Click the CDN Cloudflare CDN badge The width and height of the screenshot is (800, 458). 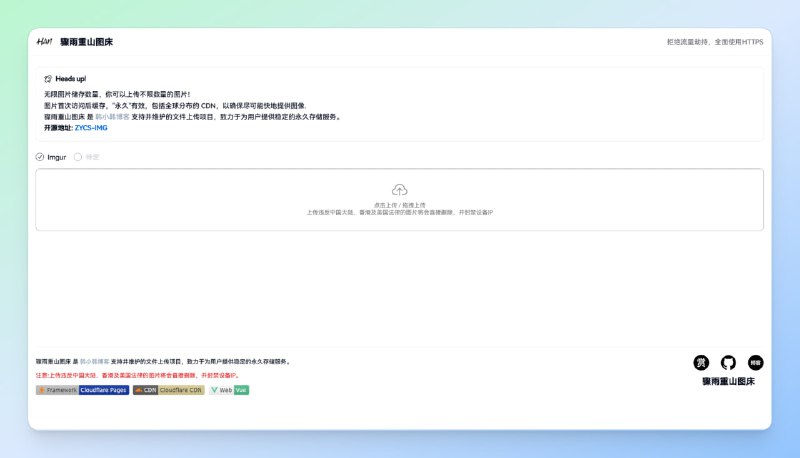169,390
